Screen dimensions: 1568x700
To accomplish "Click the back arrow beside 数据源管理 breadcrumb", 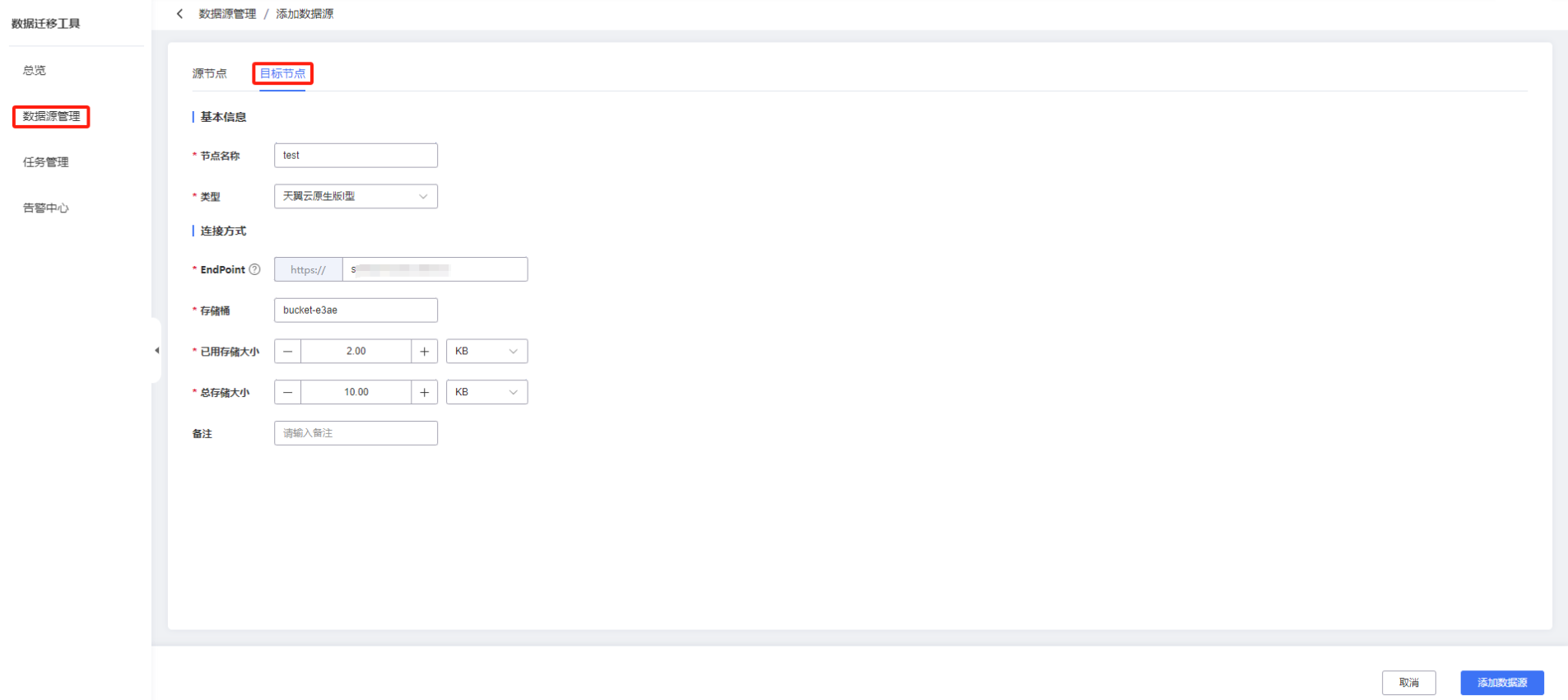I will (180, 14).
